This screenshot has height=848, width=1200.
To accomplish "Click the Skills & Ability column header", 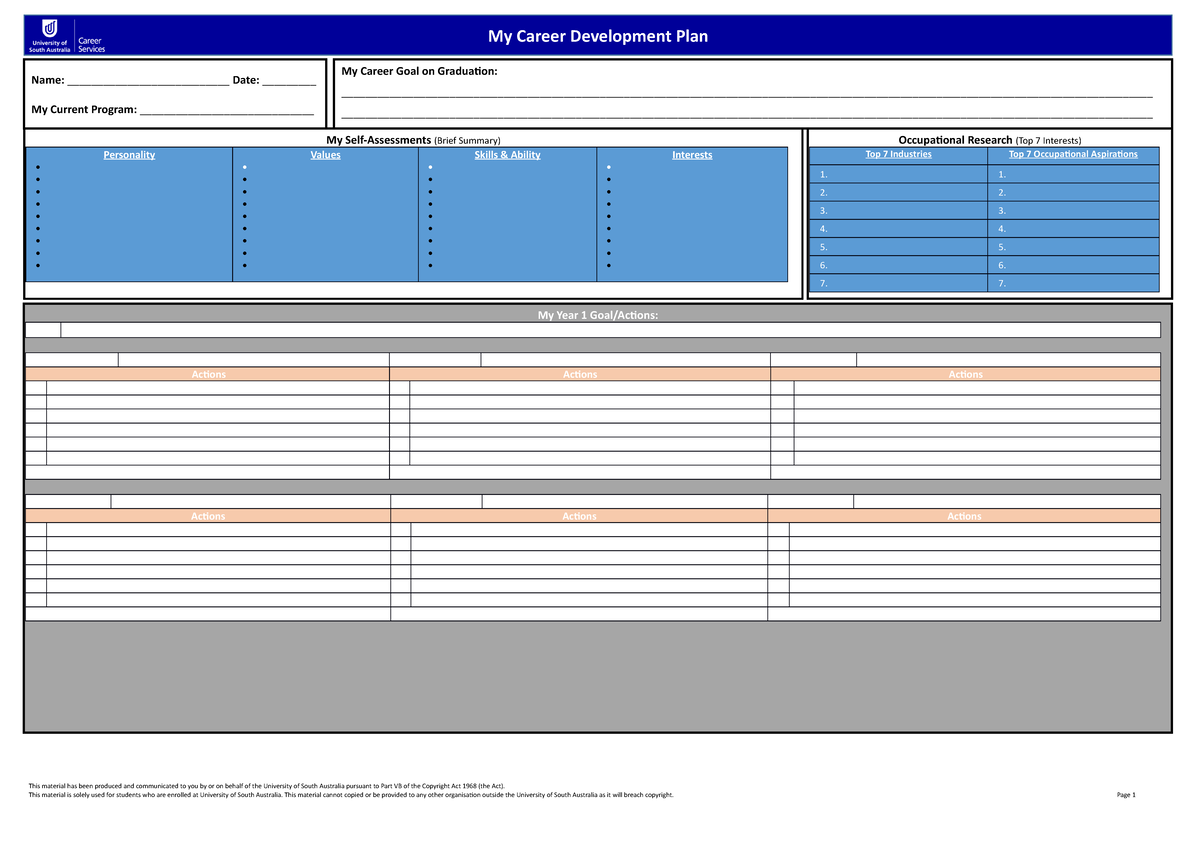I will (507, 154).
